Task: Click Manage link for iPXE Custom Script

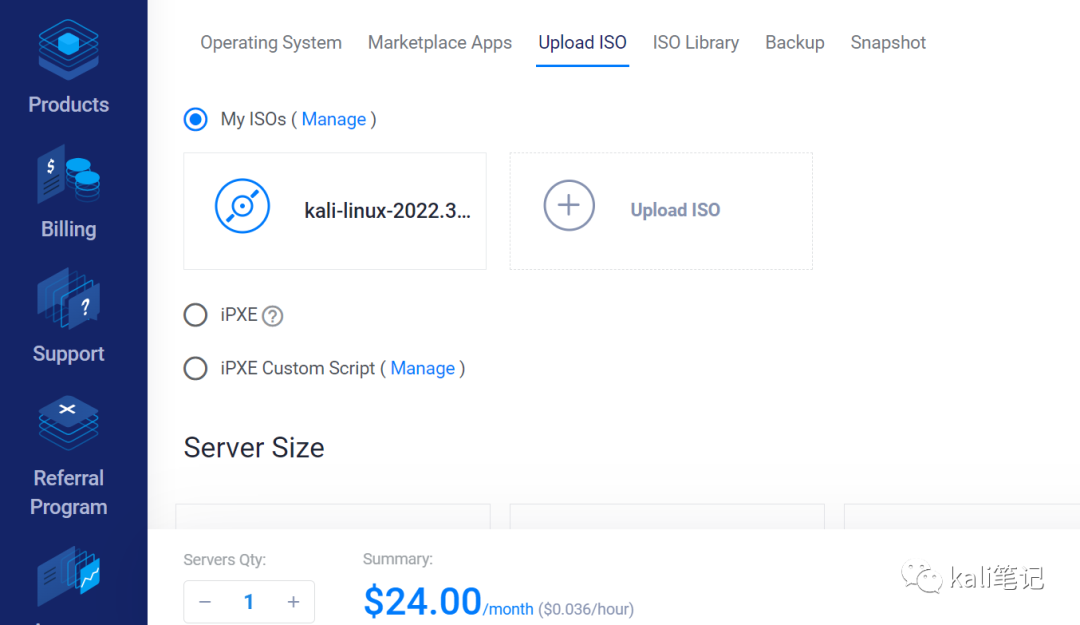Action: tap(423, 368)
